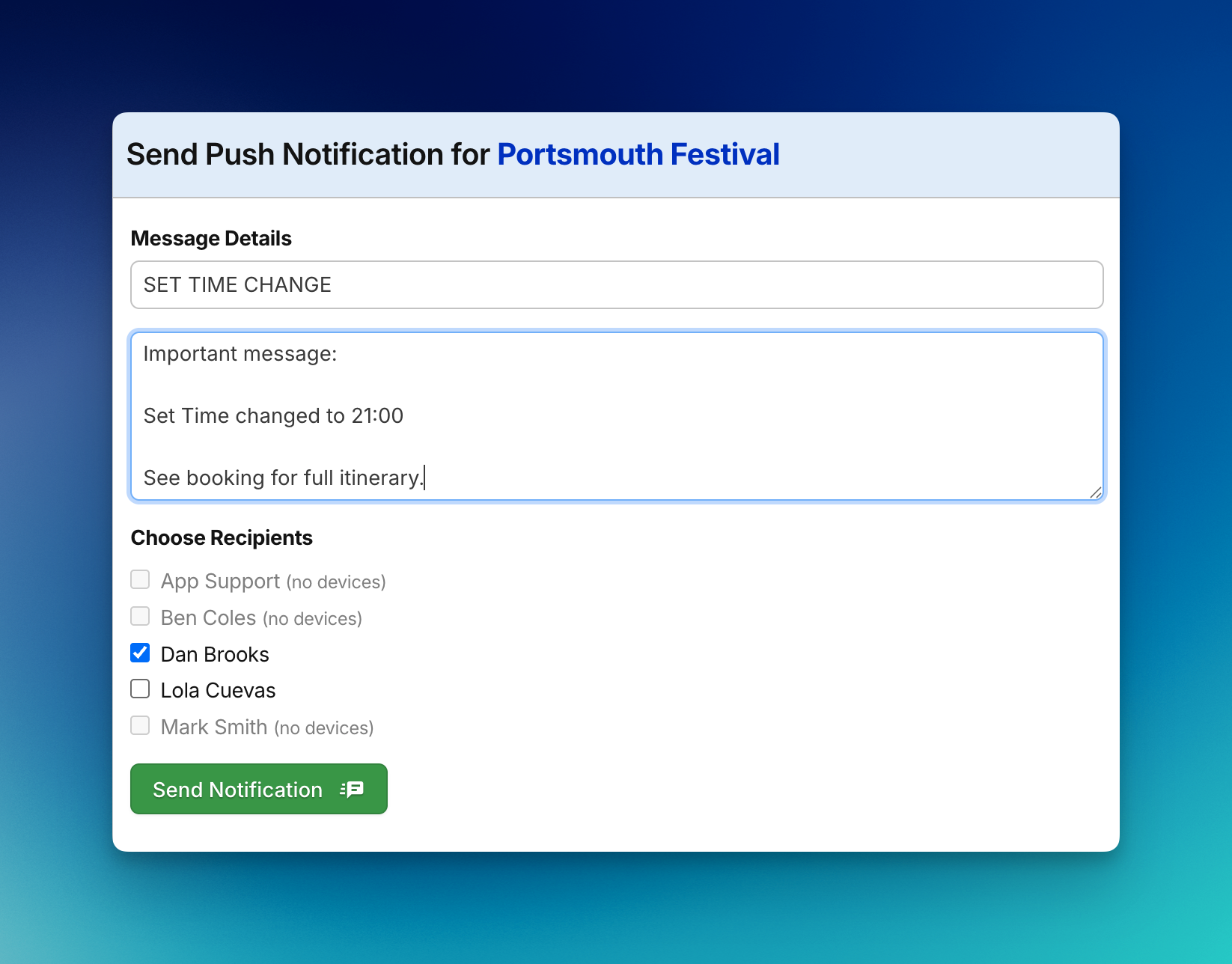The width and height of the screenshot is (1232, 964).
Task: Uncheck Dan Brooks as a recipient
Action: coord(140,653)
